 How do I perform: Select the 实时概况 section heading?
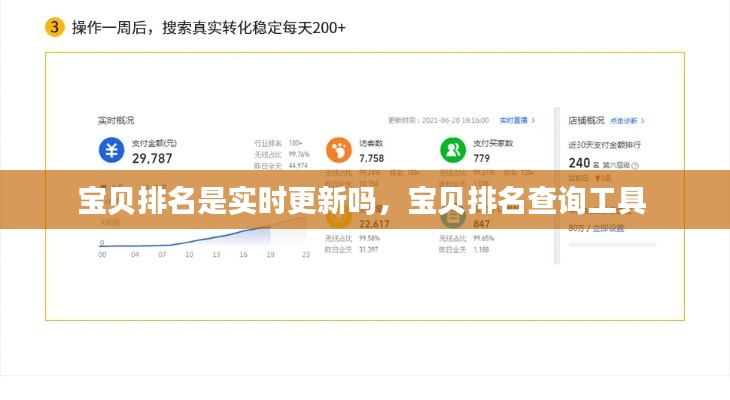point(115,119)
